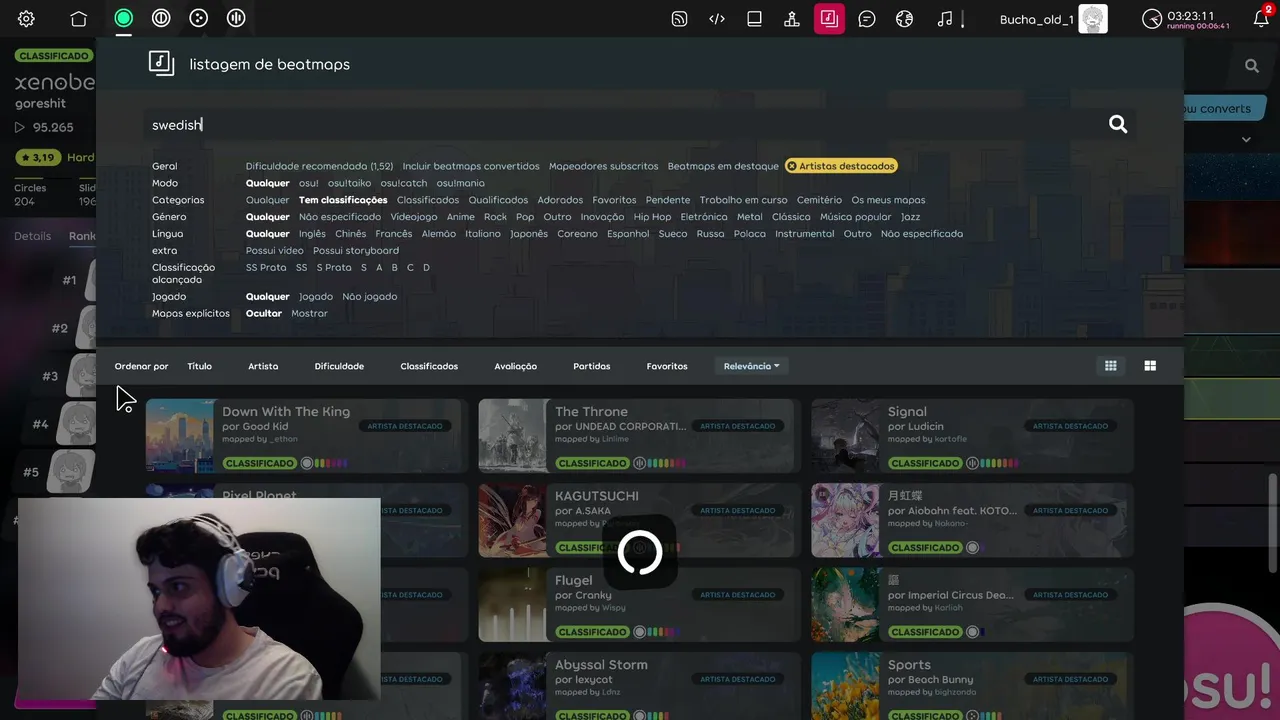Open the chat bubble icon
The width and height of the screenshot is (1280, 720).
[x=867, y=18]
